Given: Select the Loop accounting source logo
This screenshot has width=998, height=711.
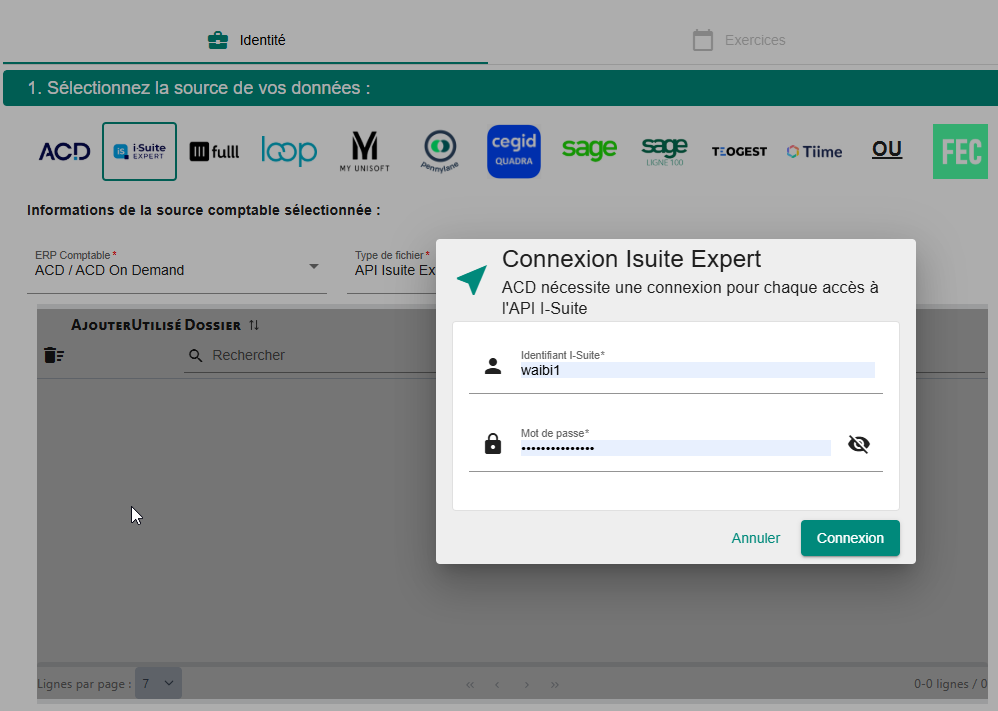Looking at the screenshot, I should [289, 152].
